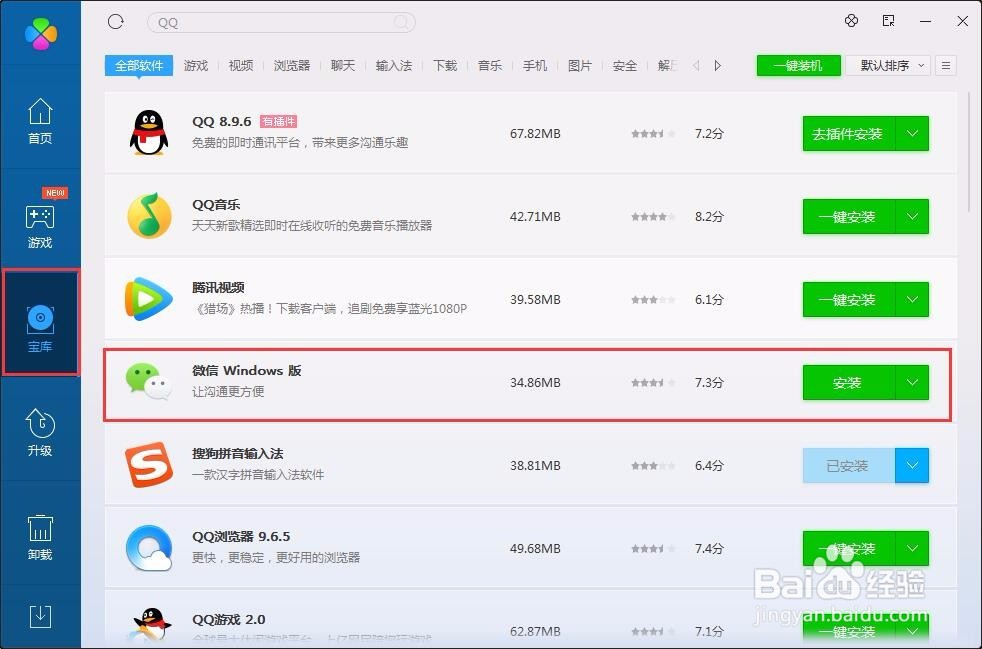Open the QQ 8.9.6 title link
982x649 pixels.
(221, 121)
